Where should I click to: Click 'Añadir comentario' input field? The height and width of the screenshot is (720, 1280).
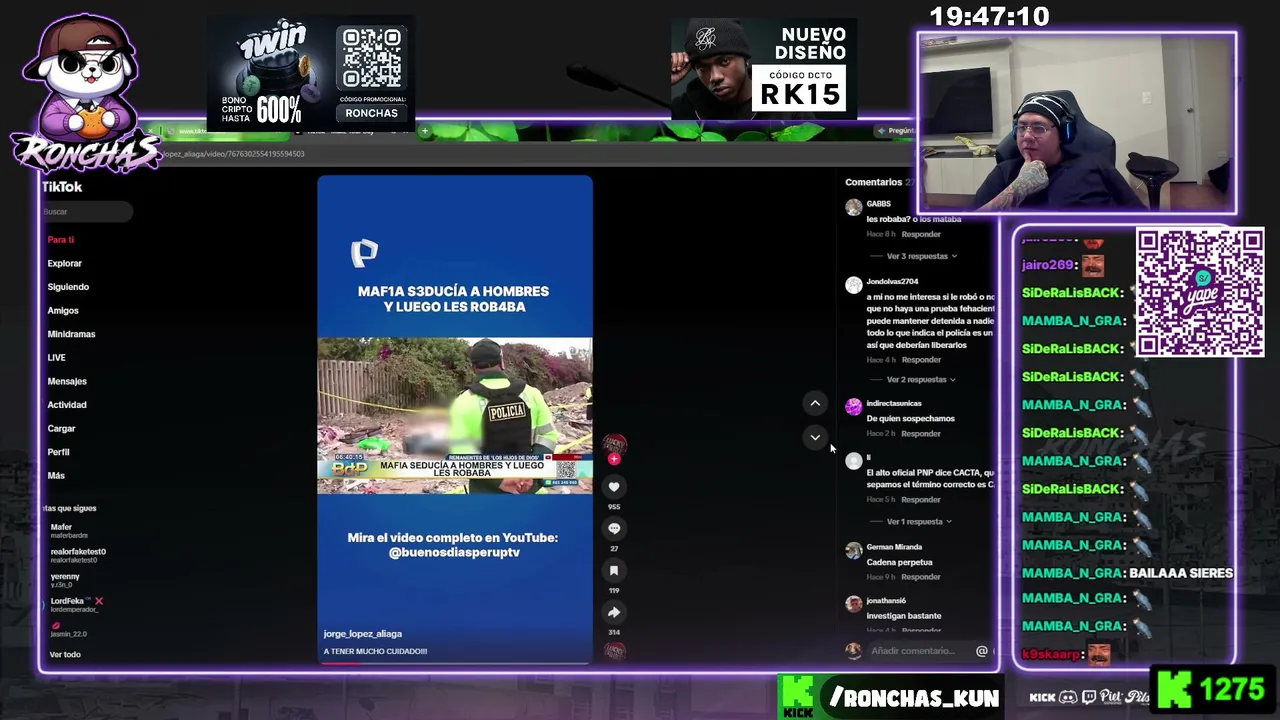click(919, 651)
